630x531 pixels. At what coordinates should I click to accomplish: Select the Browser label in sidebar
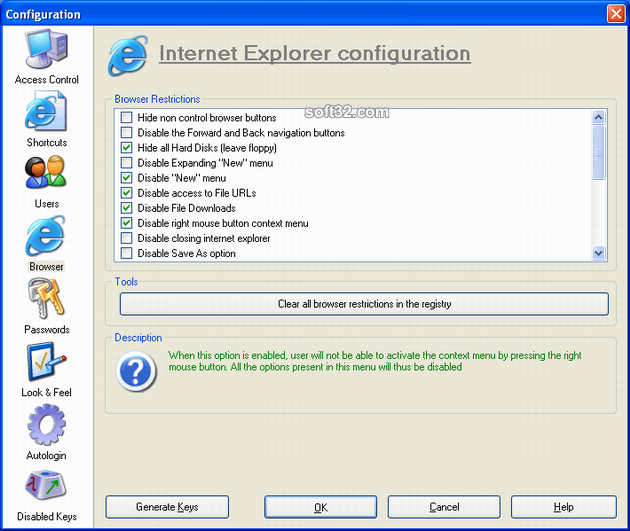tap(46, 266)
